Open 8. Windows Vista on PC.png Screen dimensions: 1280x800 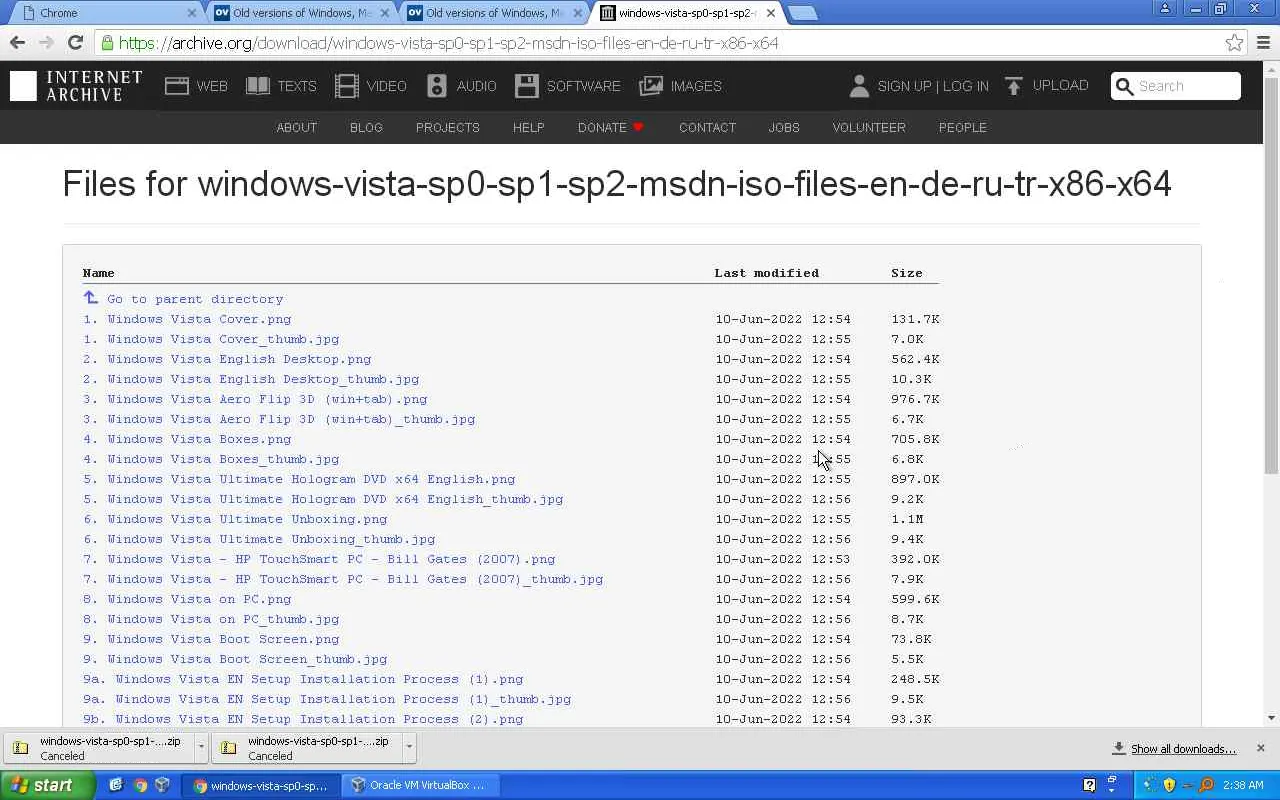click(x=187, y=599)
